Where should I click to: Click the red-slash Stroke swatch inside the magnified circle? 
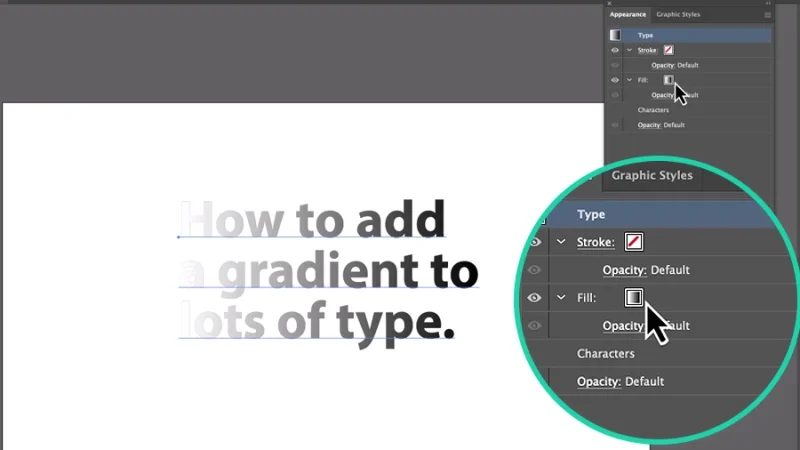pyautogui.click(x=633, y=241)
